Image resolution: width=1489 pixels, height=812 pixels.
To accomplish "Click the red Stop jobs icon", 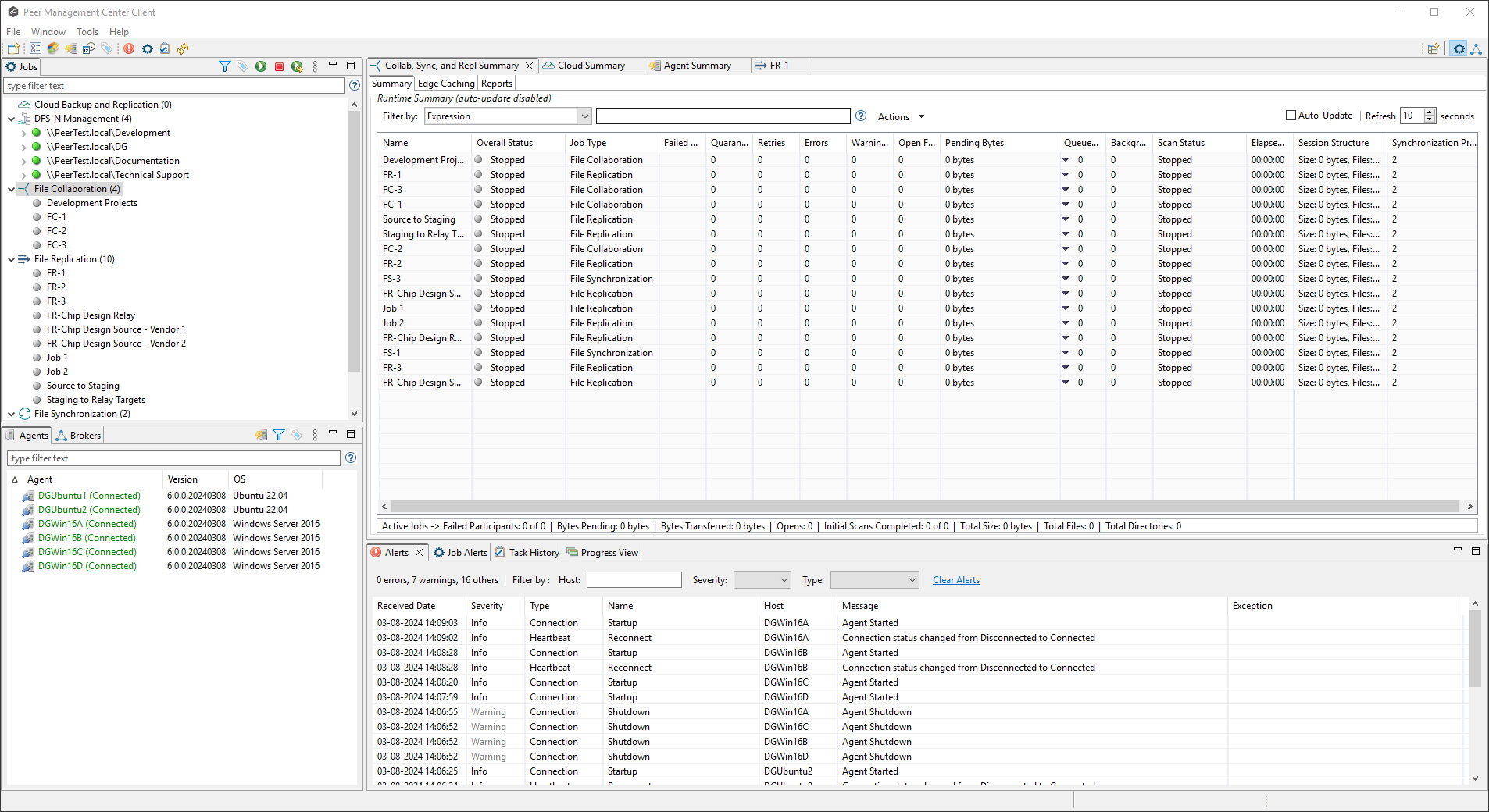I will [x=279, y=67].
